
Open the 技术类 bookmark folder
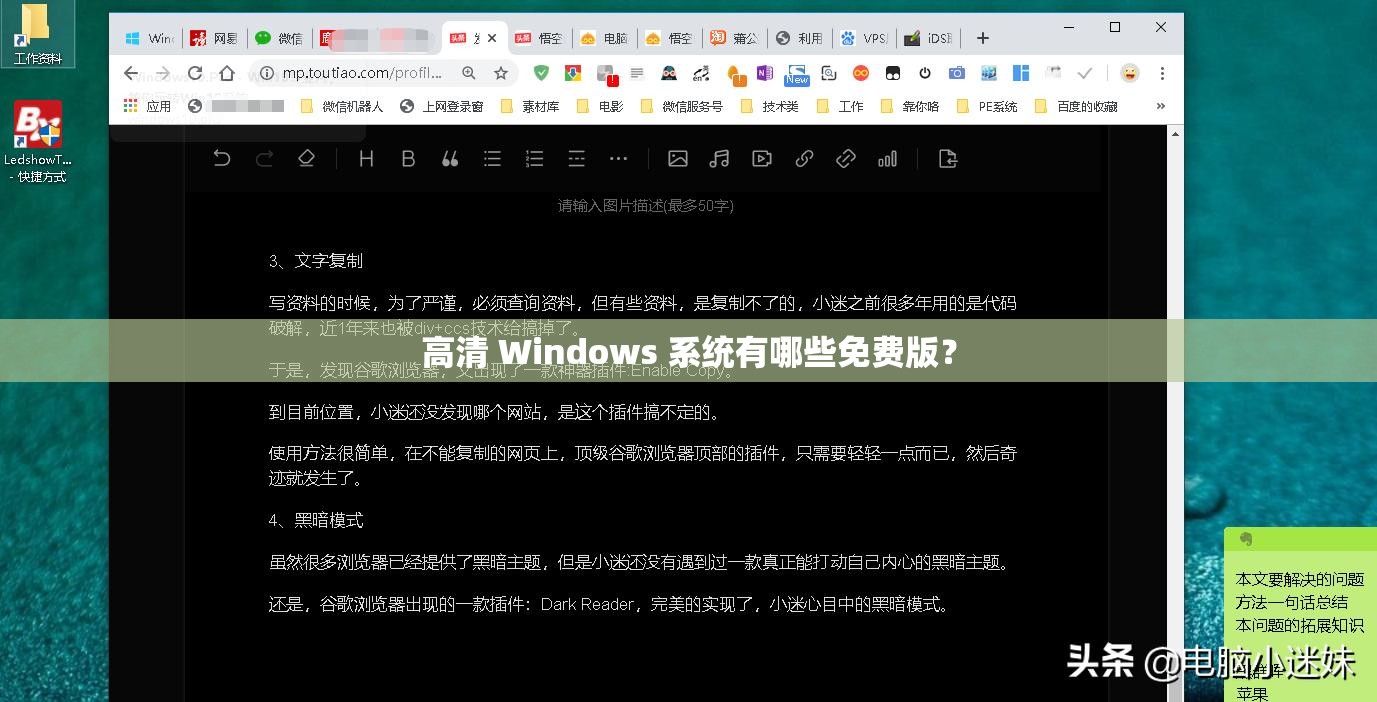pos(770,106)
